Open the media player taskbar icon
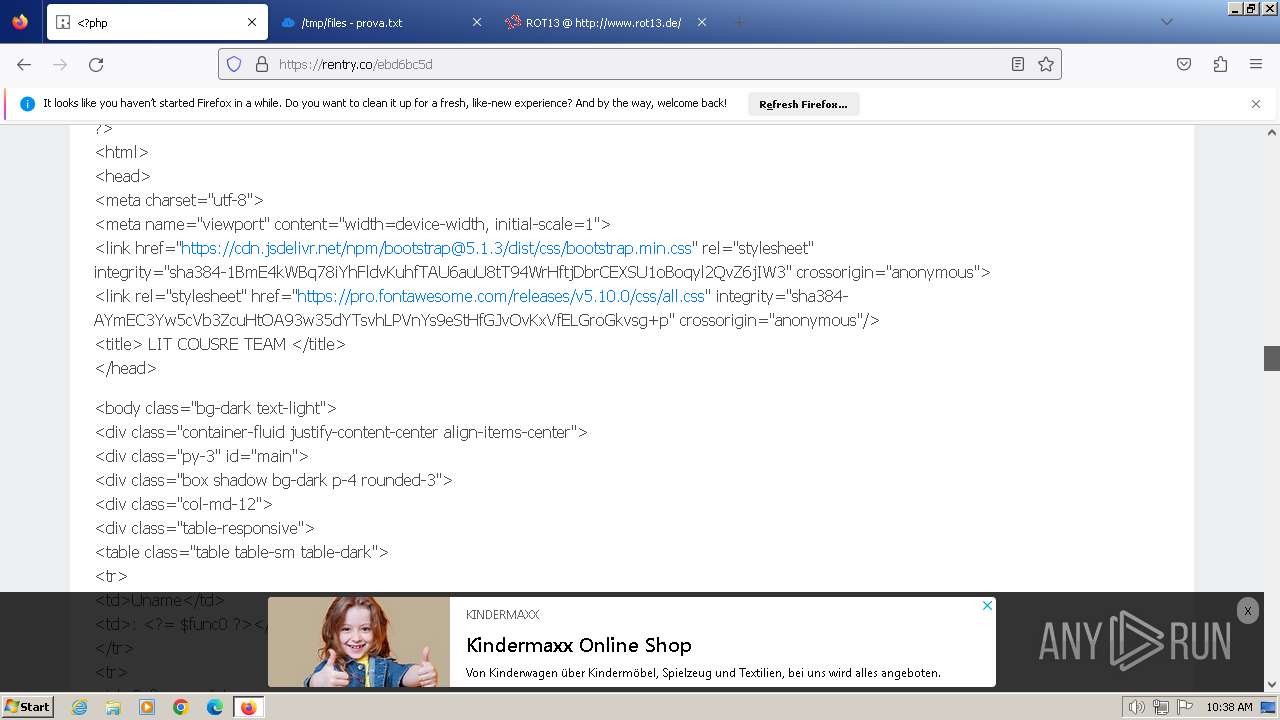The height and width of the screenshot is (720, 1280). tap(147, 707)
